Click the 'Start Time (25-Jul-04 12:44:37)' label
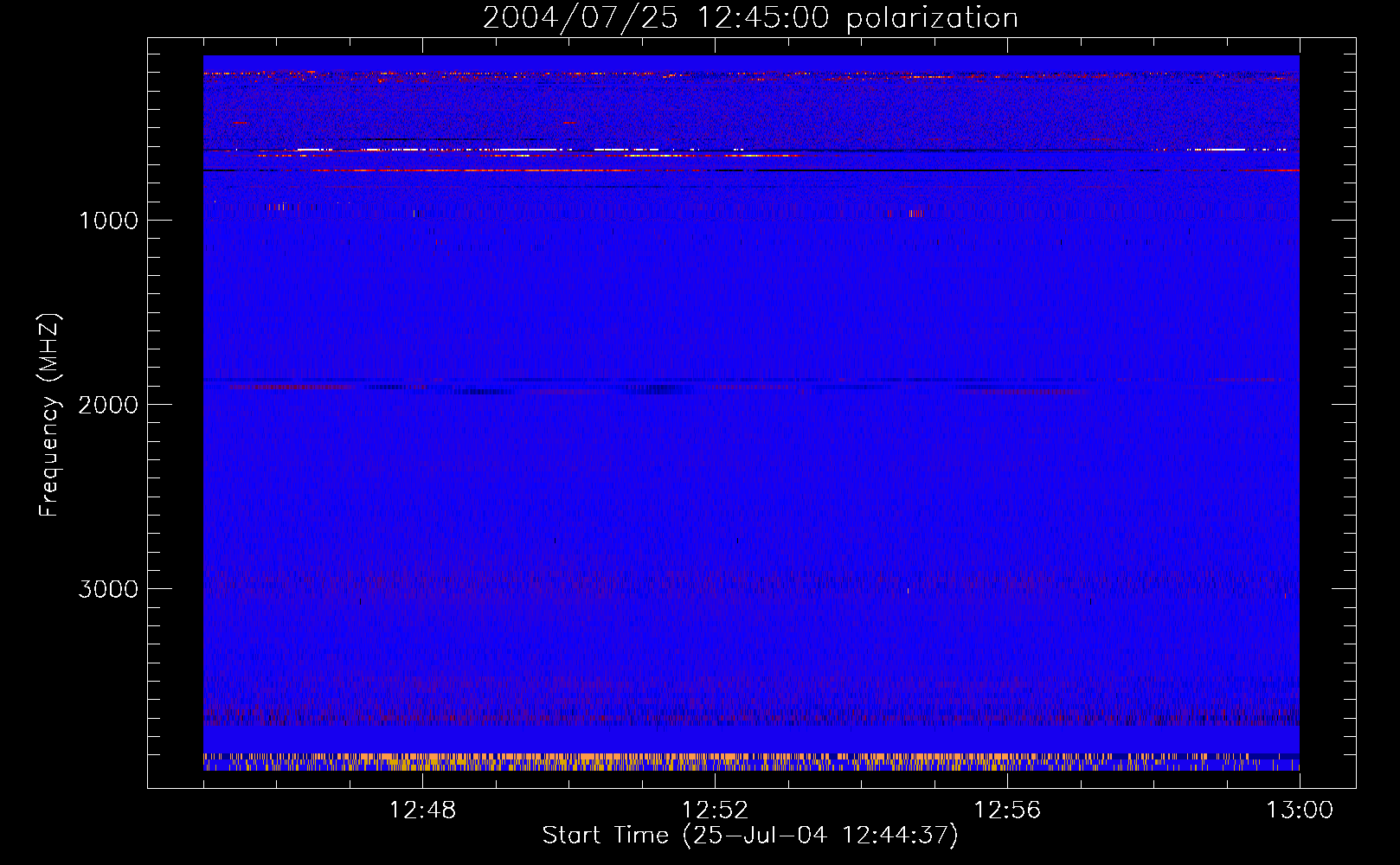The width and height of the screenshot is (1400, 865). click(x=750, y=836)
